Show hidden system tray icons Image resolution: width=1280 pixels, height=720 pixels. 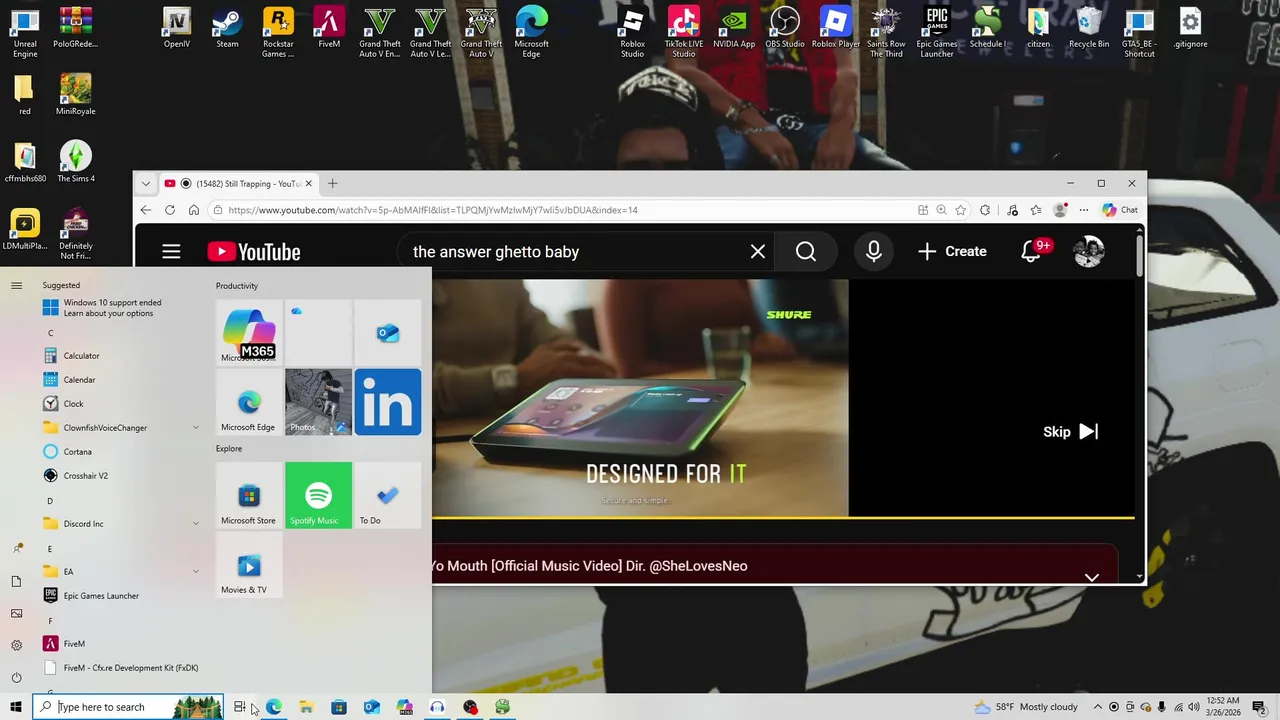pyautogui.click(x=1097, y=707)
